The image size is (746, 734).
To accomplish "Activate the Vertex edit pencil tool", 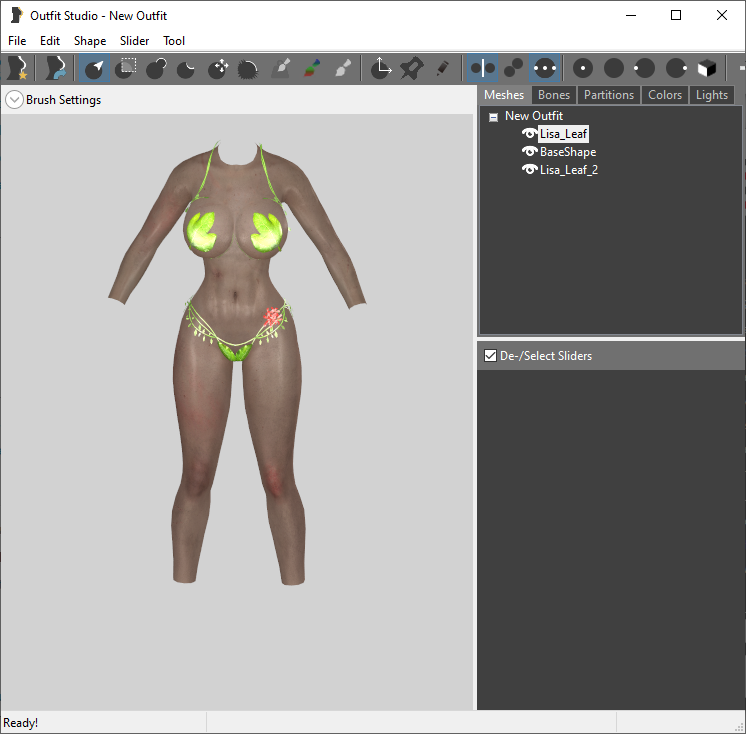I will pyautogui.click(x=443, y=68).
